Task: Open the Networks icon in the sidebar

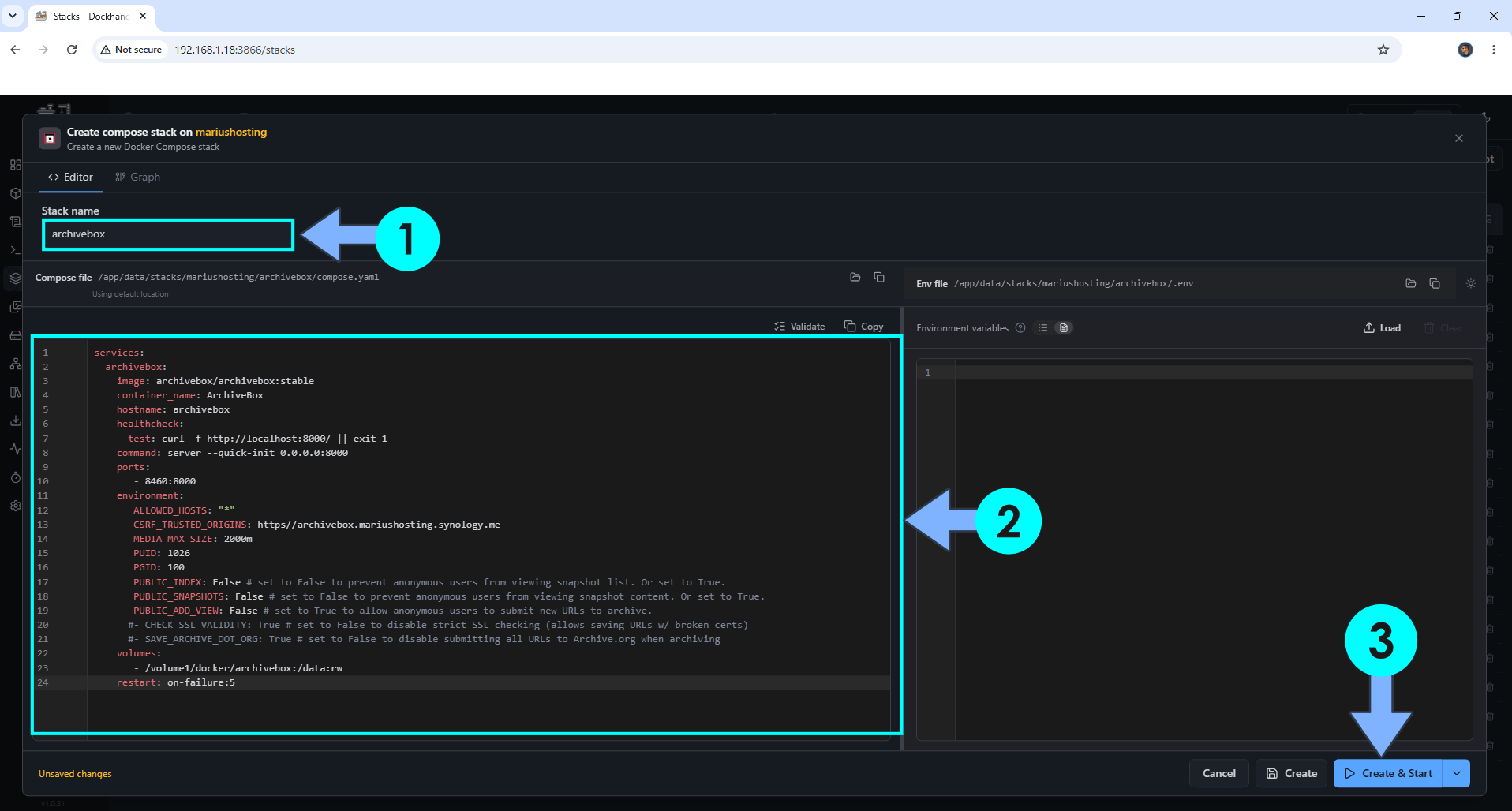Action: (15, 364)
